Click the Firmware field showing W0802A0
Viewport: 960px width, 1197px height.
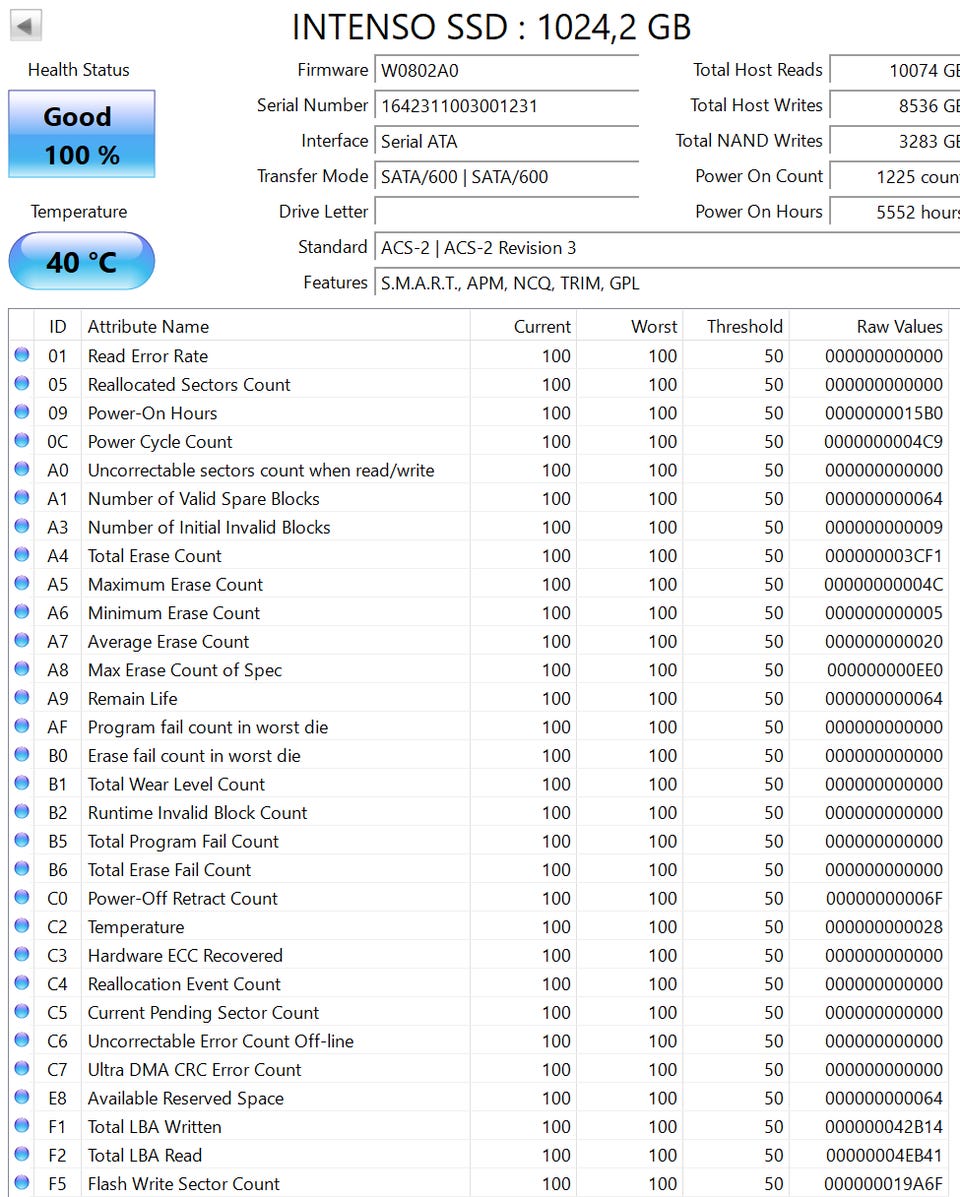click(507, 70)
